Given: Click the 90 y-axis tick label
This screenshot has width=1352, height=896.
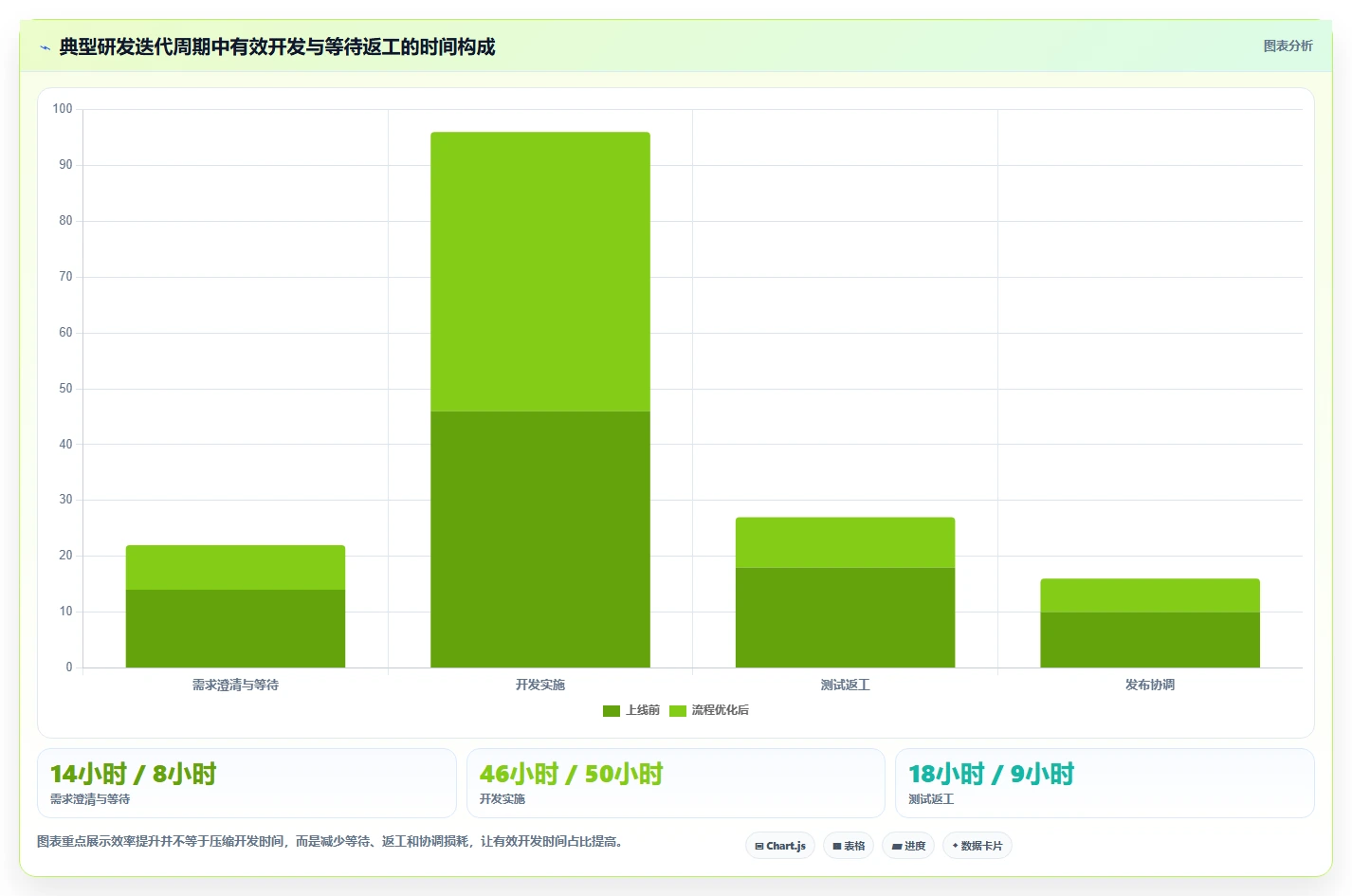Looking at the screenshot, I should pos(65,165).
